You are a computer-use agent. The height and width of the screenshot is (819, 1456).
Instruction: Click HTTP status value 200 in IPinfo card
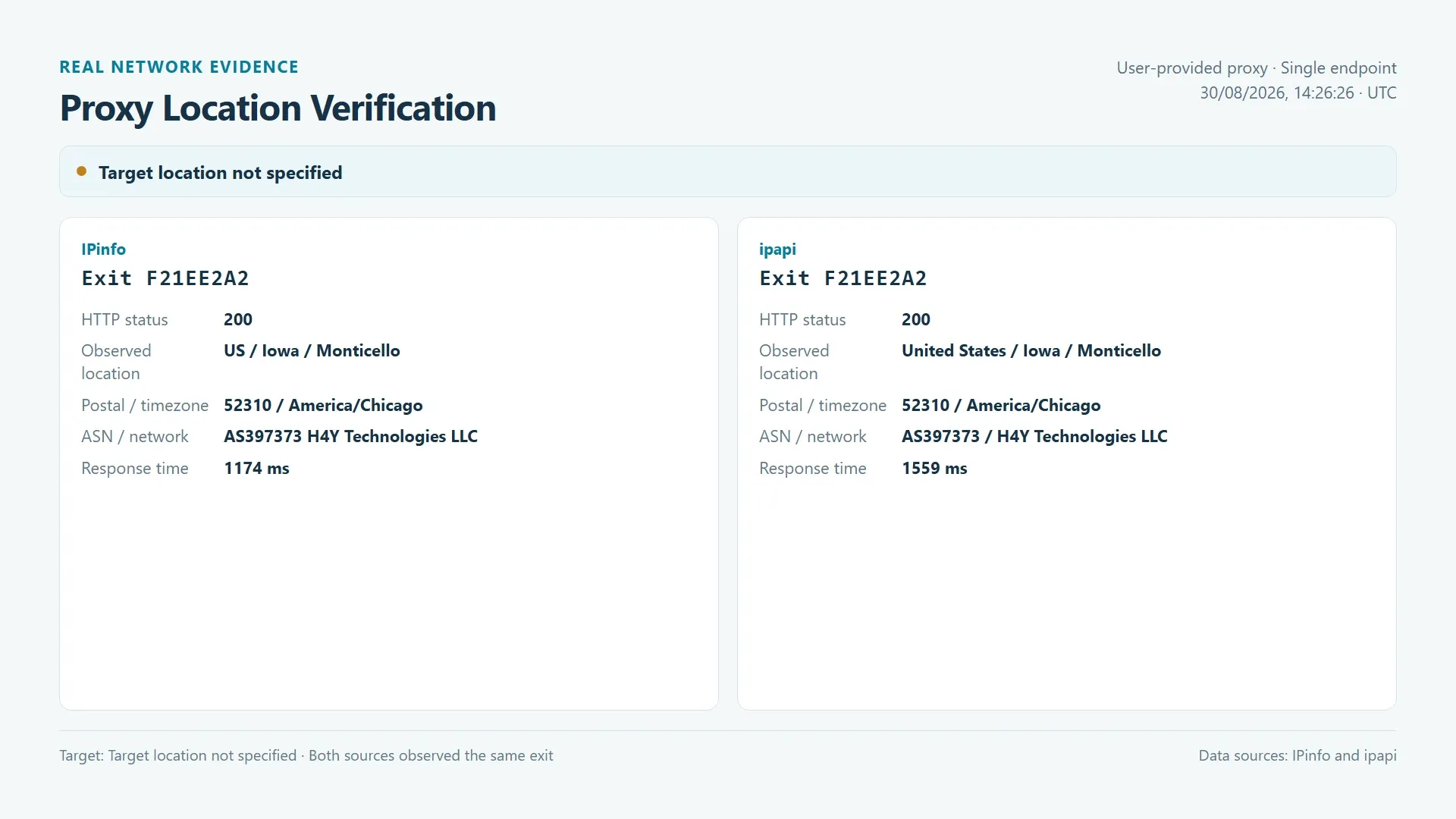click(238, 319)
